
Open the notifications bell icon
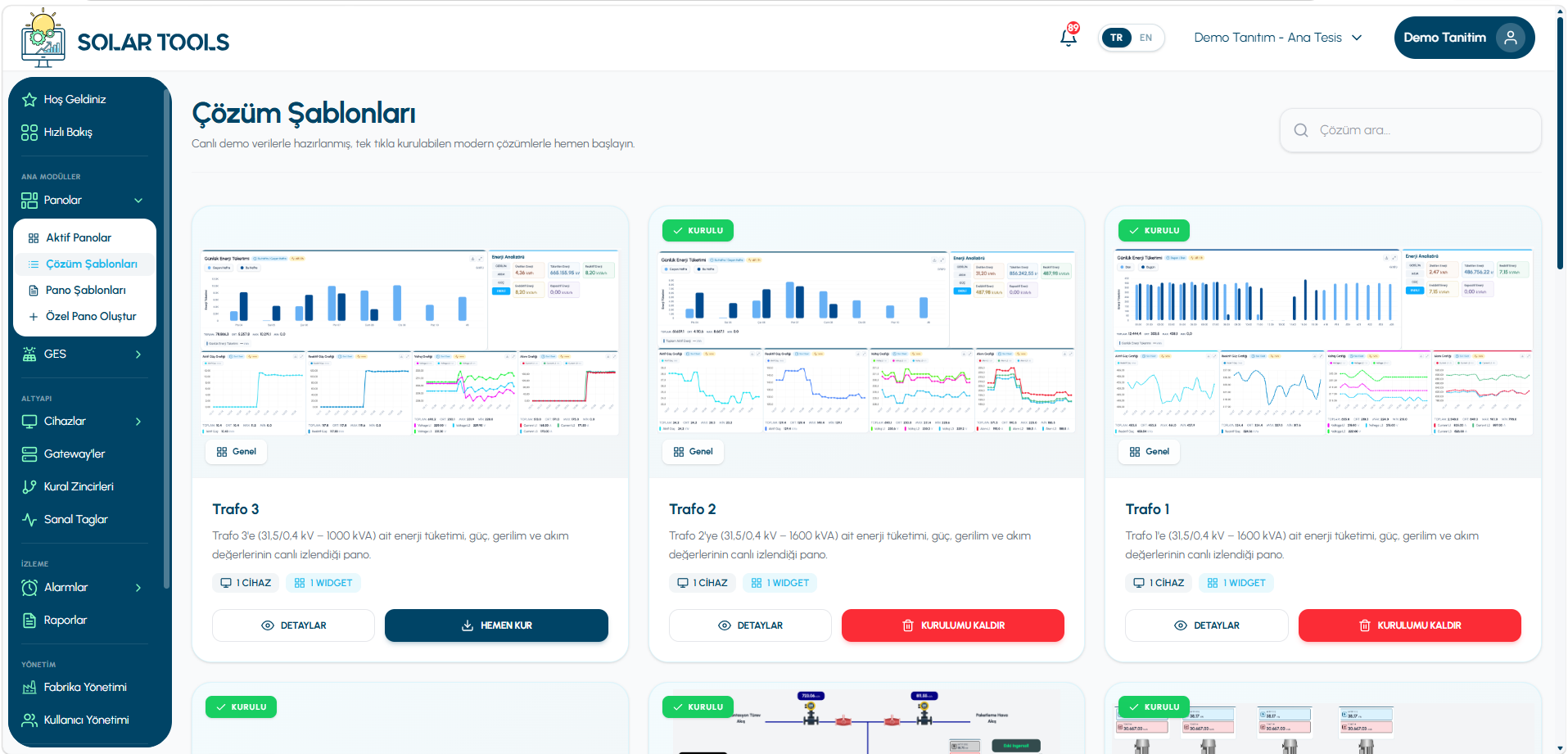point(1068,38)
